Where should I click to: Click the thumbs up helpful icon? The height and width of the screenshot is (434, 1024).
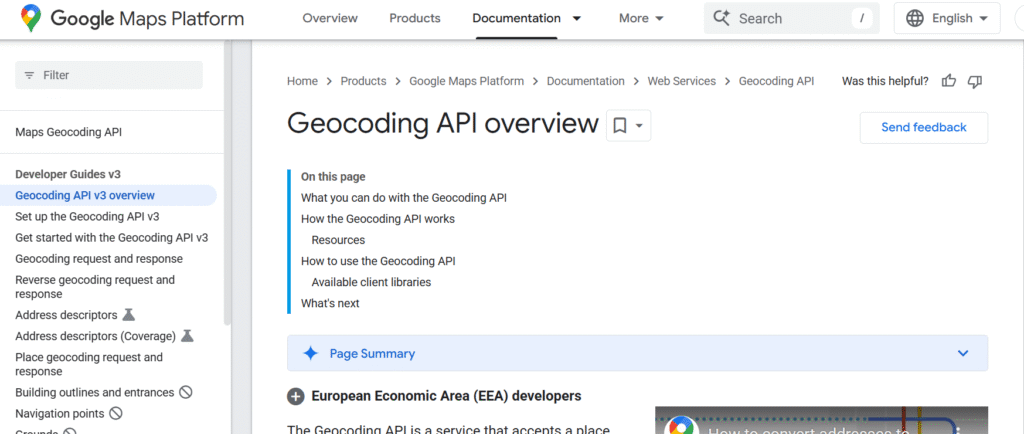pyautogui.click(x=949, y=81)
